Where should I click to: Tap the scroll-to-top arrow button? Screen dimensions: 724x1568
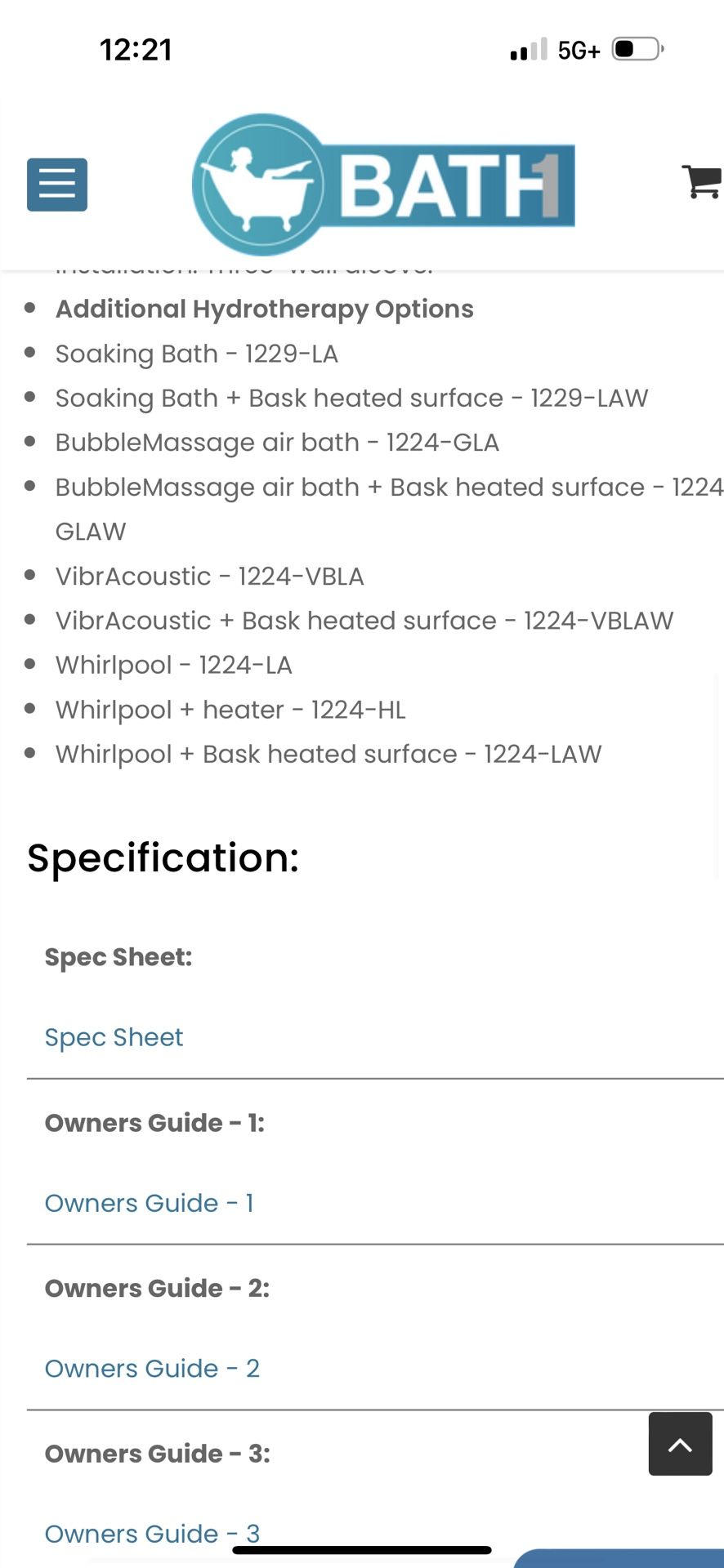680,1444
